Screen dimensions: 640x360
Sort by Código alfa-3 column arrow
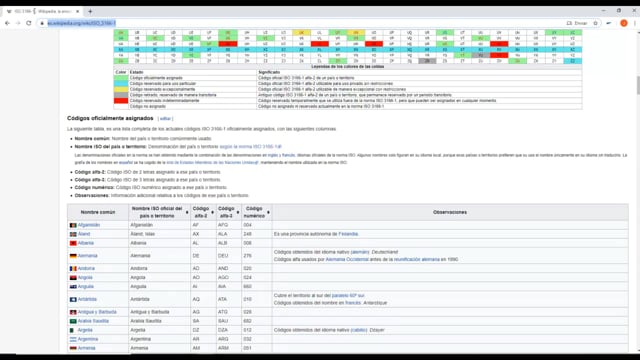click(238, 212)
